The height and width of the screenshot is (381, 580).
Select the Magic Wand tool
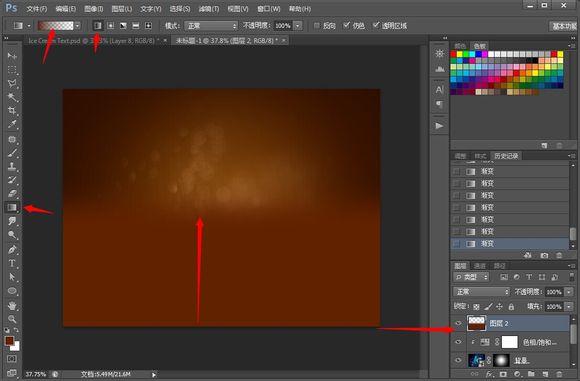(x=12, y=97)
